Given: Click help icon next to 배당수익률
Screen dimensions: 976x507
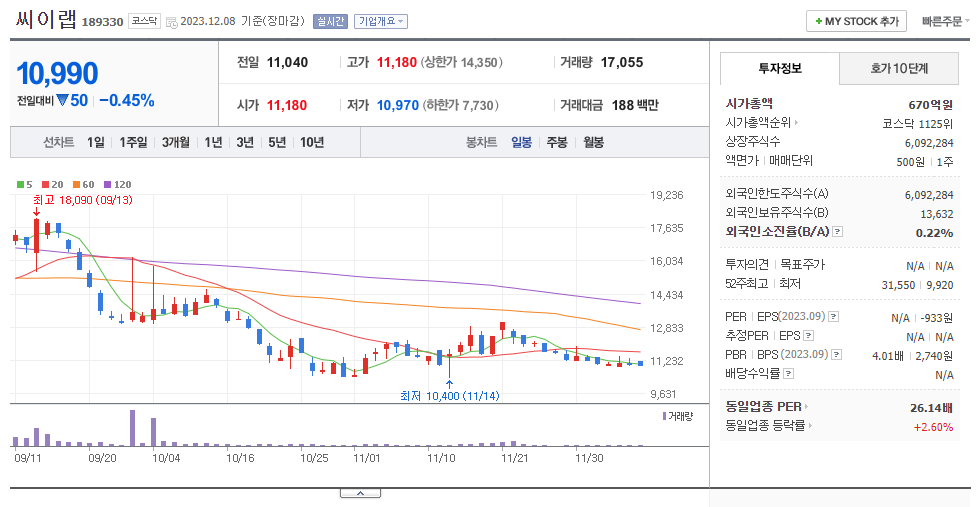Looking at the screenshot, I should [x=789, y=374].
